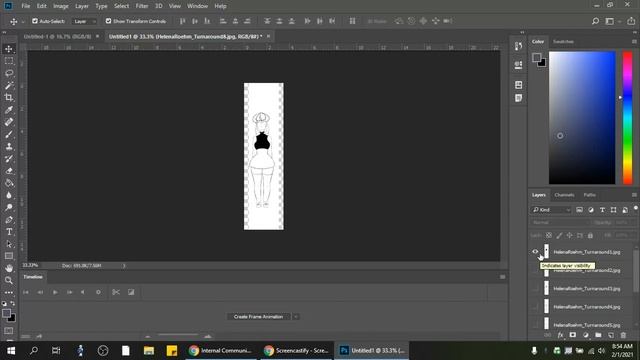The image size is (640, 360).
Task: Select the Zoom tool
Action: 9,280
